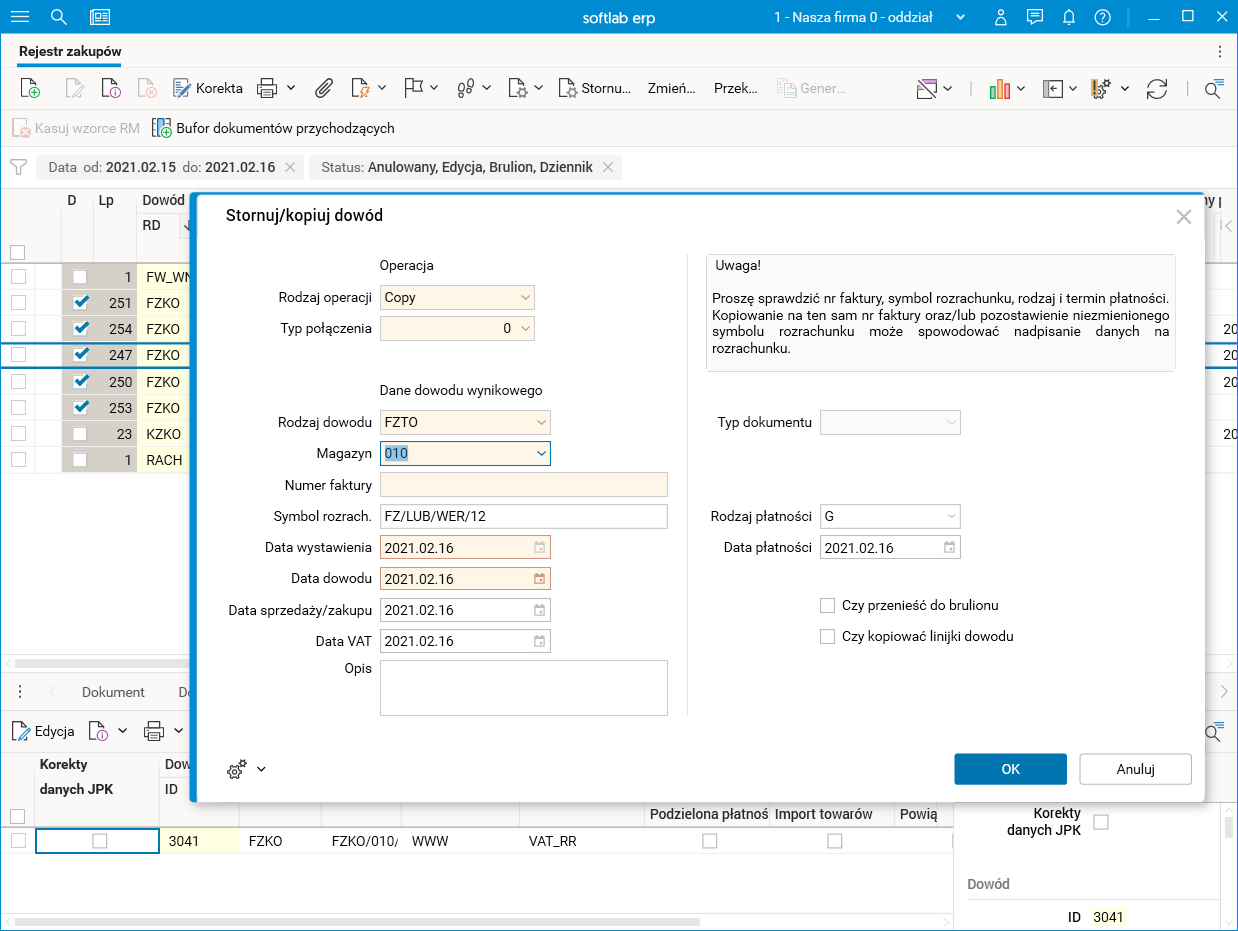
Task: Open the printer icon in toolbar
Action: pos(267,88)
